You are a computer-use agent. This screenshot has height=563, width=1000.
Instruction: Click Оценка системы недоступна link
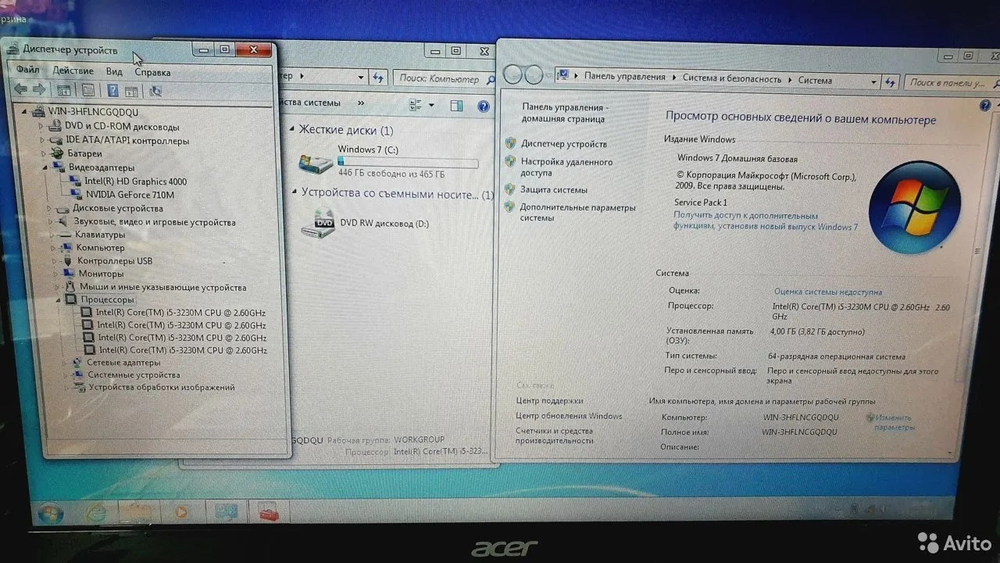coord(828,291)
